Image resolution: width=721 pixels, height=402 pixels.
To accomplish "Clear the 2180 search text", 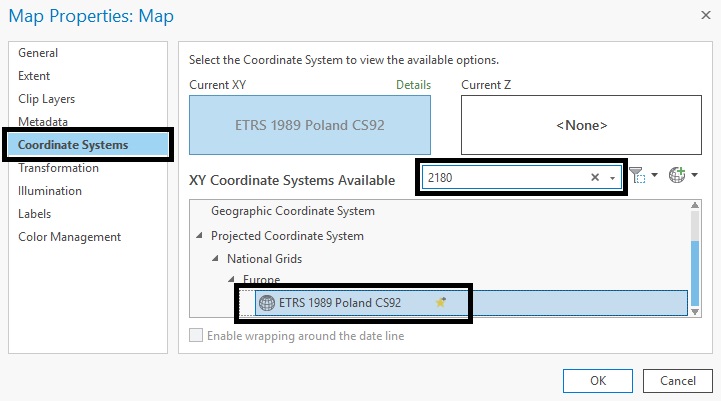I will click(595, 177).
